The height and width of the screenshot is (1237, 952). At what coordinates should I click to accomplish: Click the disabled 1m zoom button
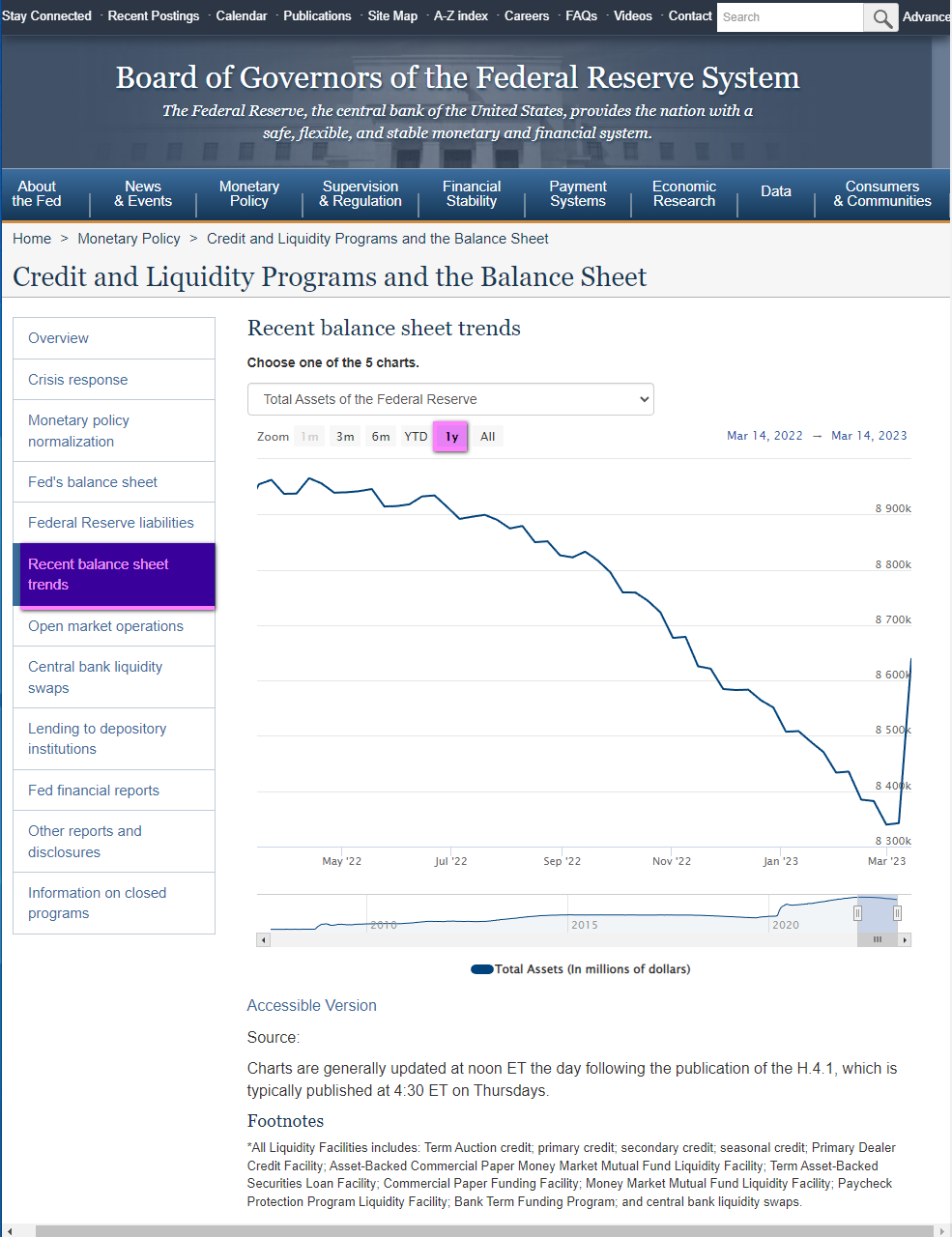coord(309,437)
